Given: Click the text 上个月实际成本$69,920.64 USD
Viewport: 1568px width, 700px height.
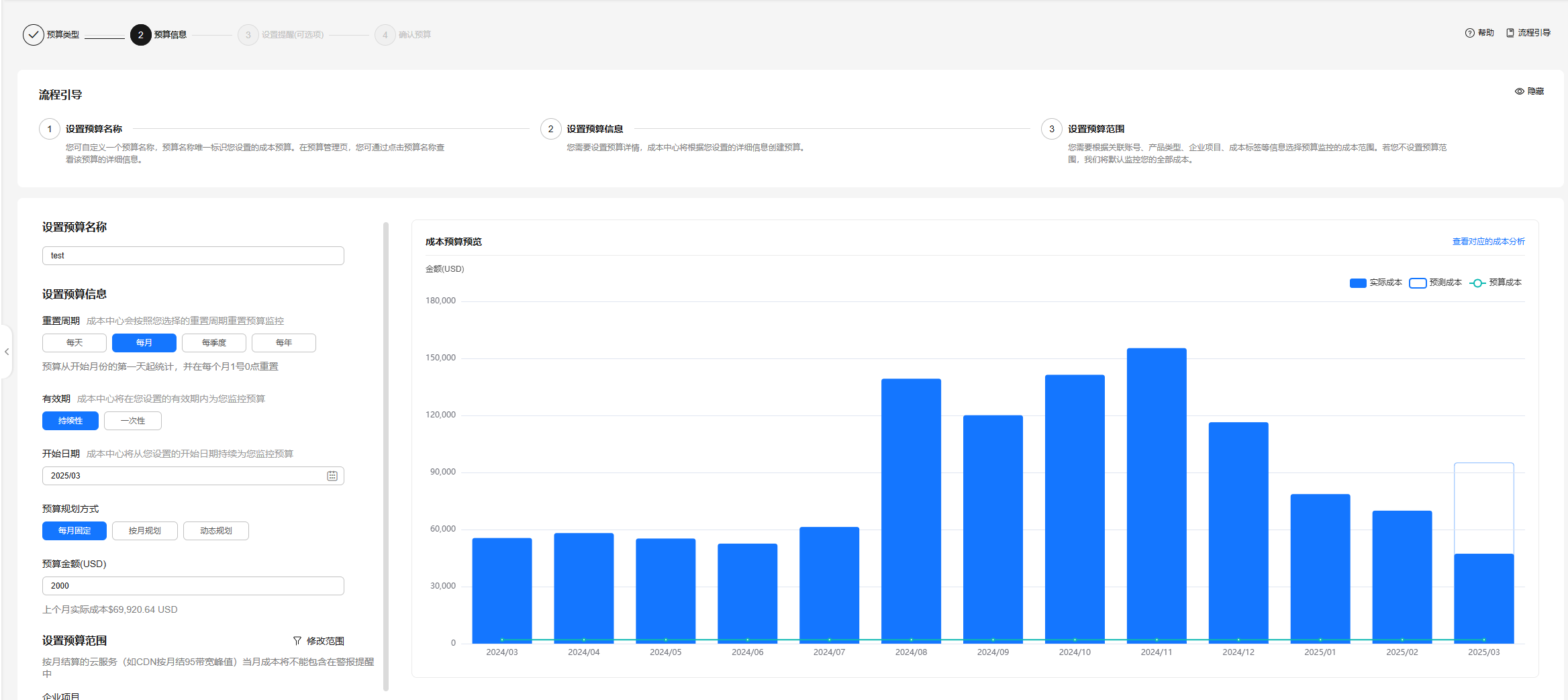Looking at the screenshot, I should click(x=110, y=609).
